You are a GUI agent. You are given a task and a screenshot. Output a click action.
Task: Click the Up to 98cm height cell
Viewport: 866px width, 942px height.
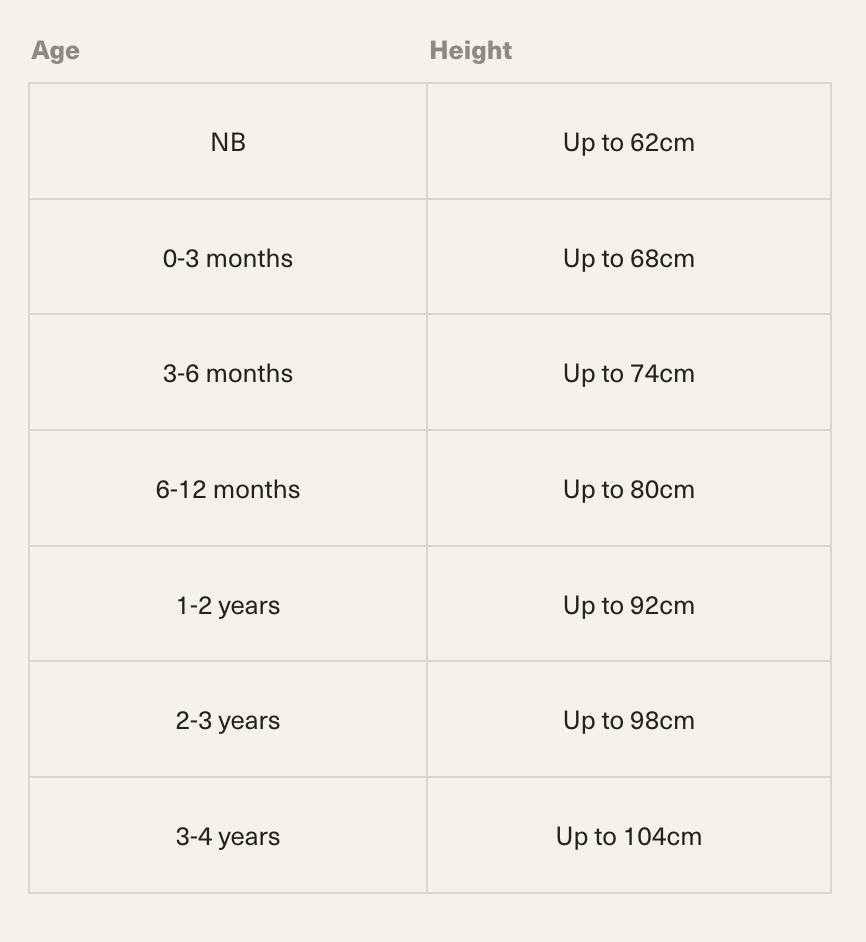coord(628,720)
